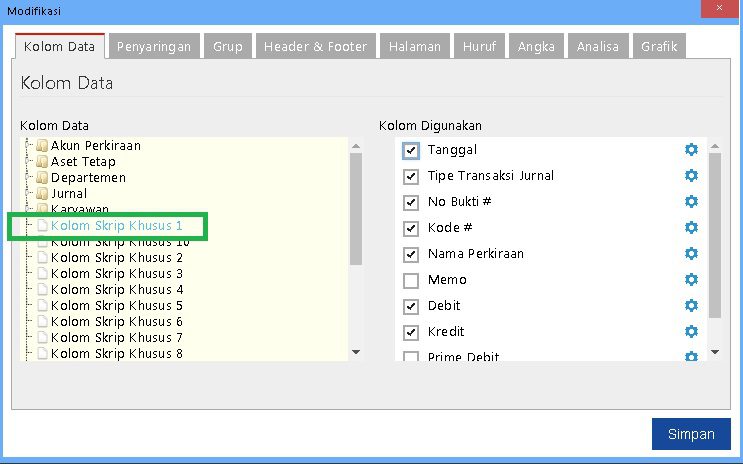Expand the Akun Perkiraan folder
Screen dimensions: 743x464
coord(29,146)
